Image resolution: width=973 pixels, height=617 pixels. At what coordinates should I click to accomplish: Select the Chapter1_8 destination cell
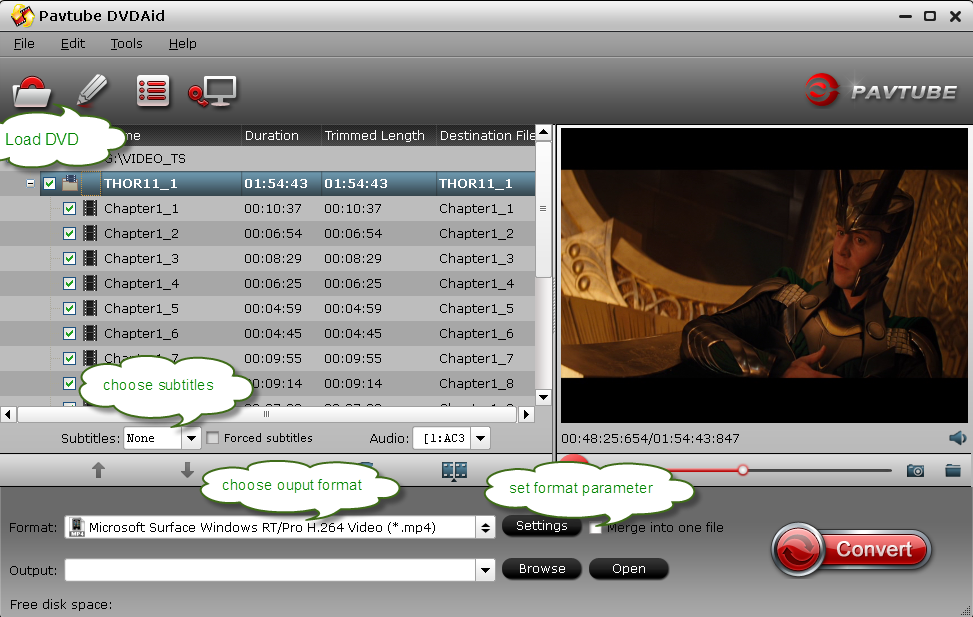[x=477, y=384]
